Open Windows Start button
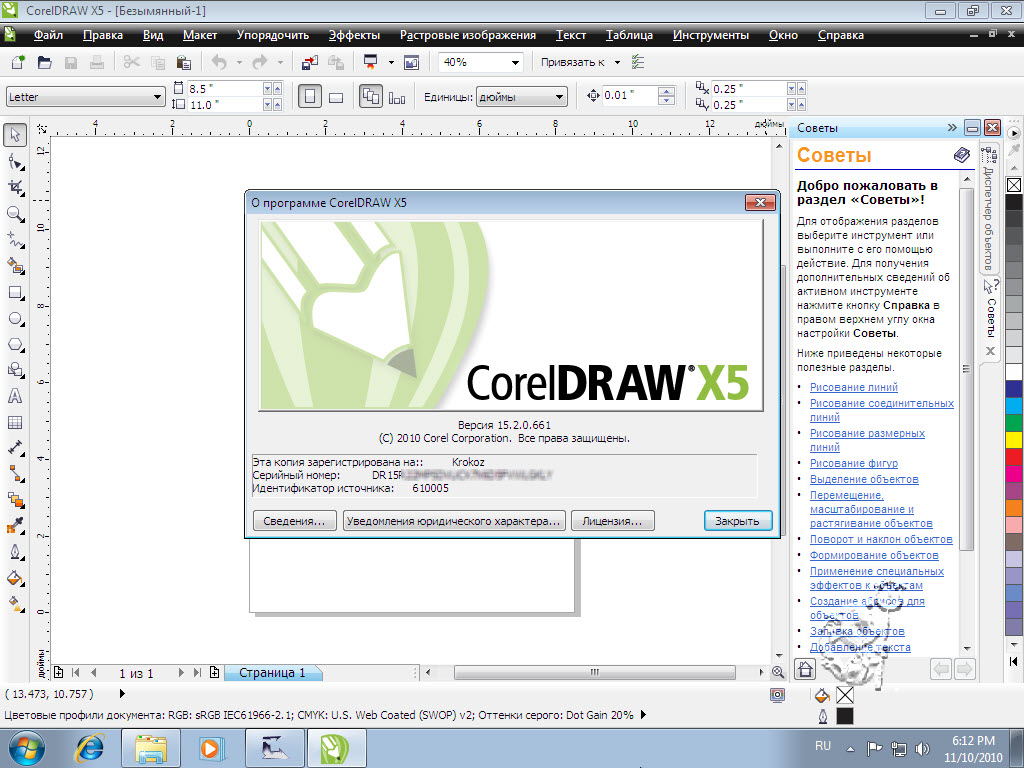The image size is (1024, 768). 27,748
